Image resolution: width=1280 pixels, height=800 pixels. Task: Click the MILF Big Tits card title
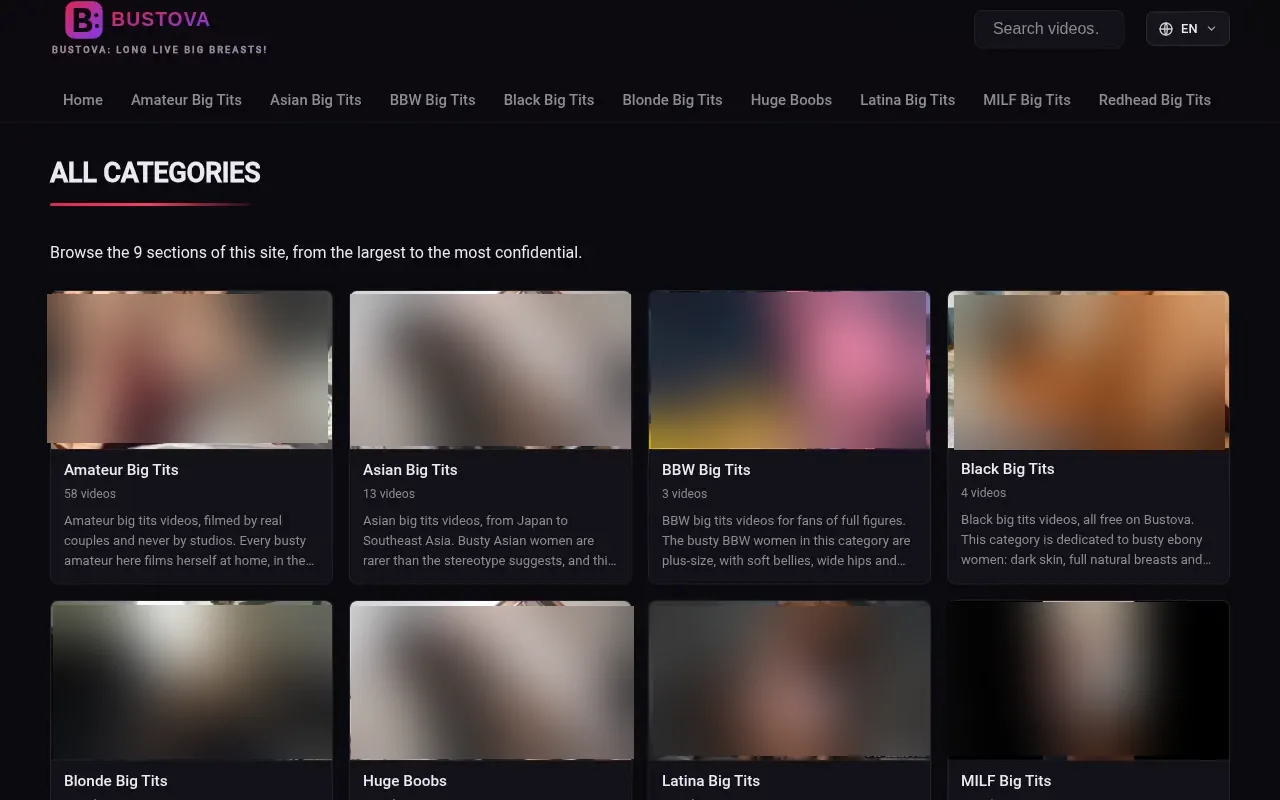1006,781
